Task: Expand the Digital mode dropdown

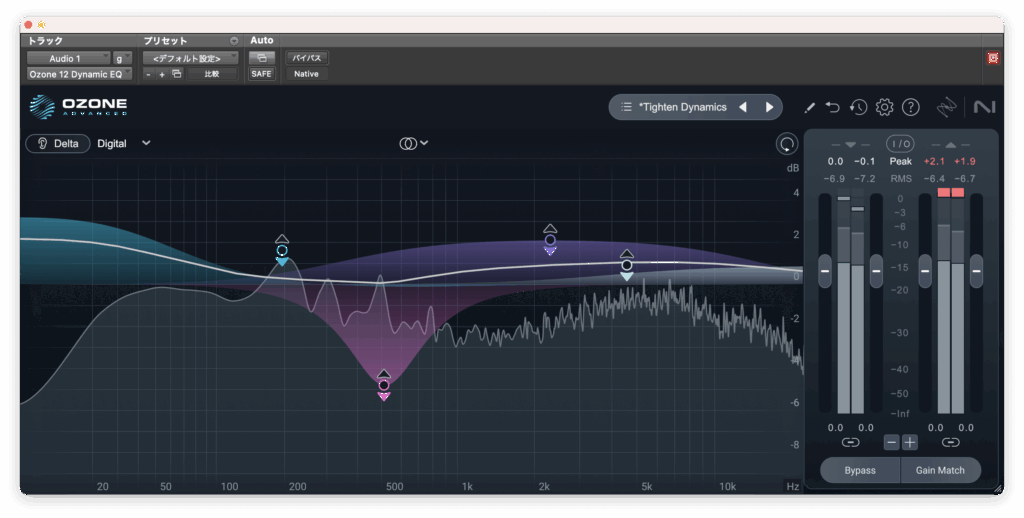Action: (x=146, y=143)
